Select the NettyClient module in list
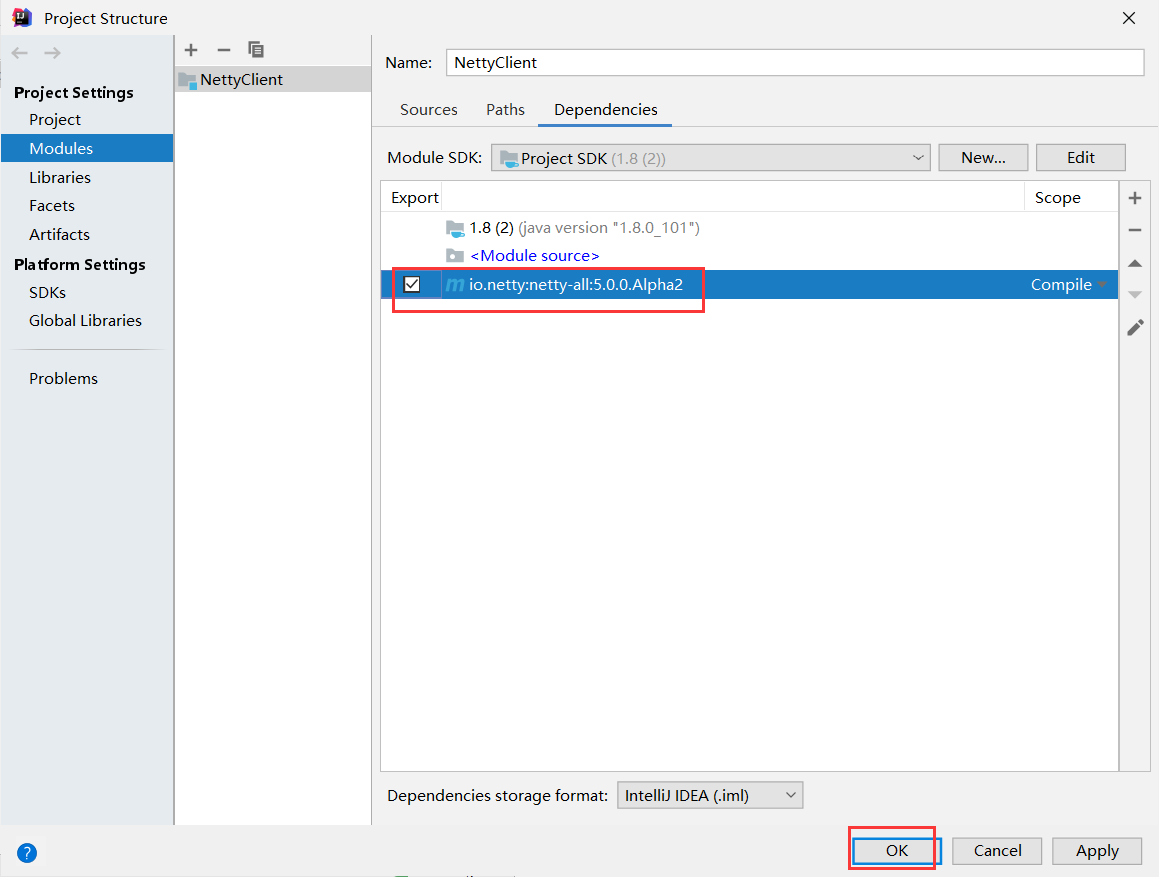Screen dimensions: 1159x877 click(273, 80)
